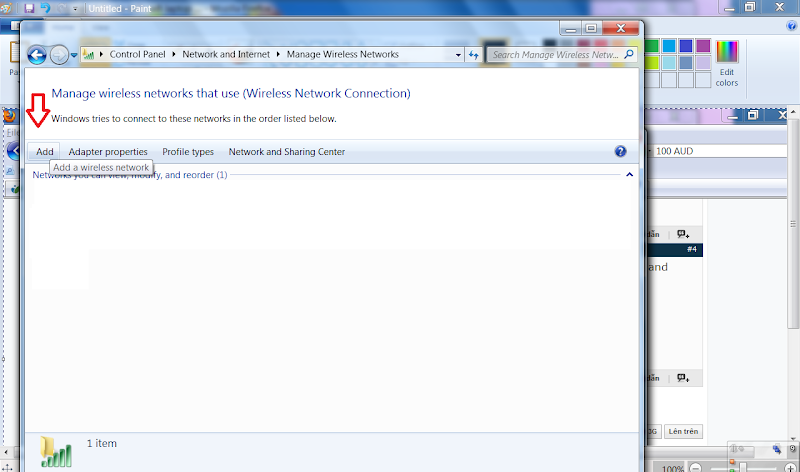Click '1 item' status text
Viewport: 800px width, 472px height.
click(x=102, y=443)
